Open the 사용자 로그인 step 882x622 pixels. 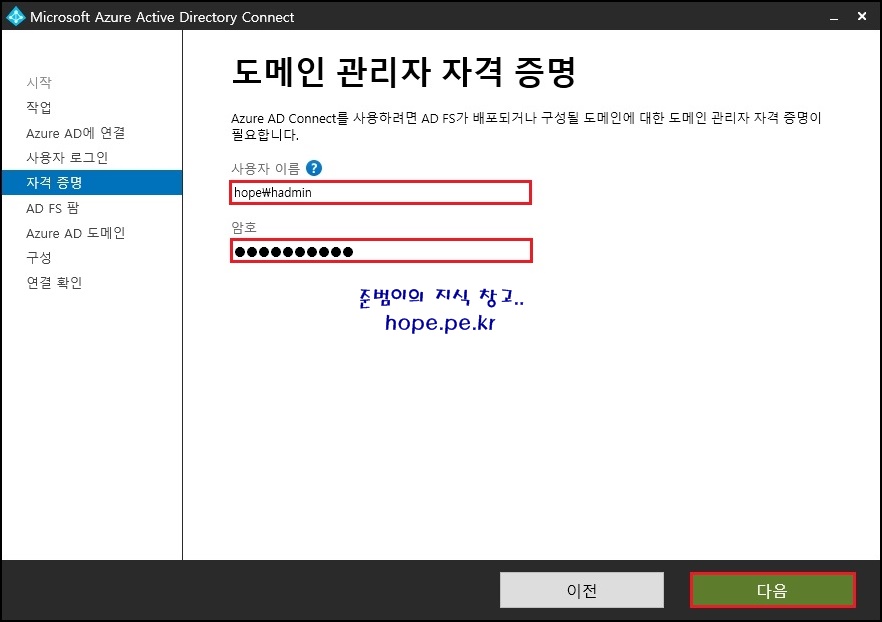67,157
